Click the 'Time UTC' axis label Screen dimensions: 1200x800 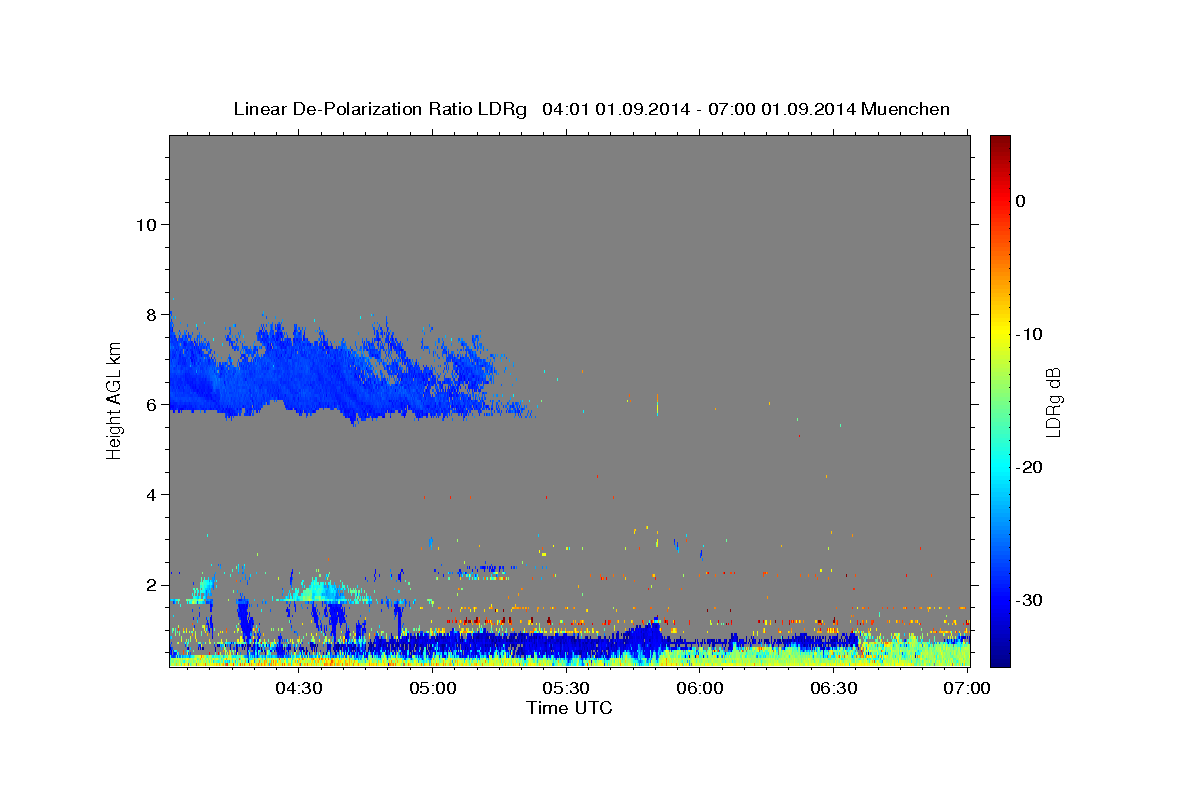pyautogui.click(x=569, y=708)
